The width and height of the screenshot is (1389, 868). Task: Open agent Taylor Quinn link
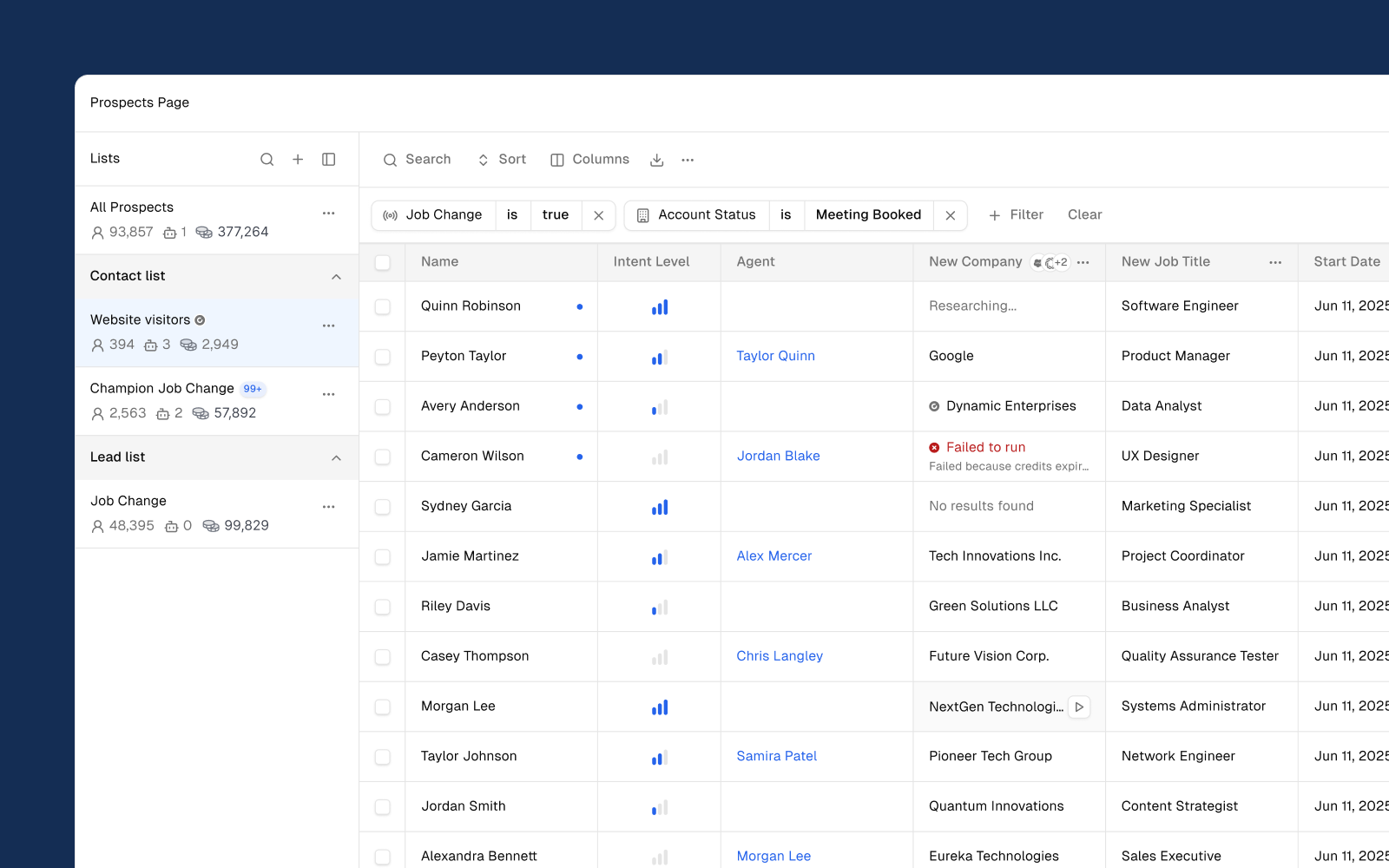(775, 356)
